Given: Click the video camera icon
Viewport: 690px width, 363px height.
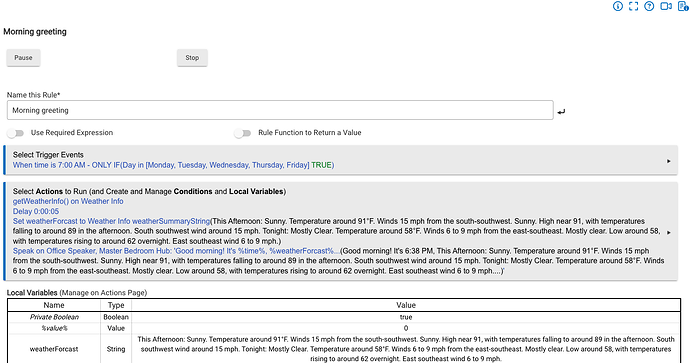Looking at the screenshot, I should 666,6.
